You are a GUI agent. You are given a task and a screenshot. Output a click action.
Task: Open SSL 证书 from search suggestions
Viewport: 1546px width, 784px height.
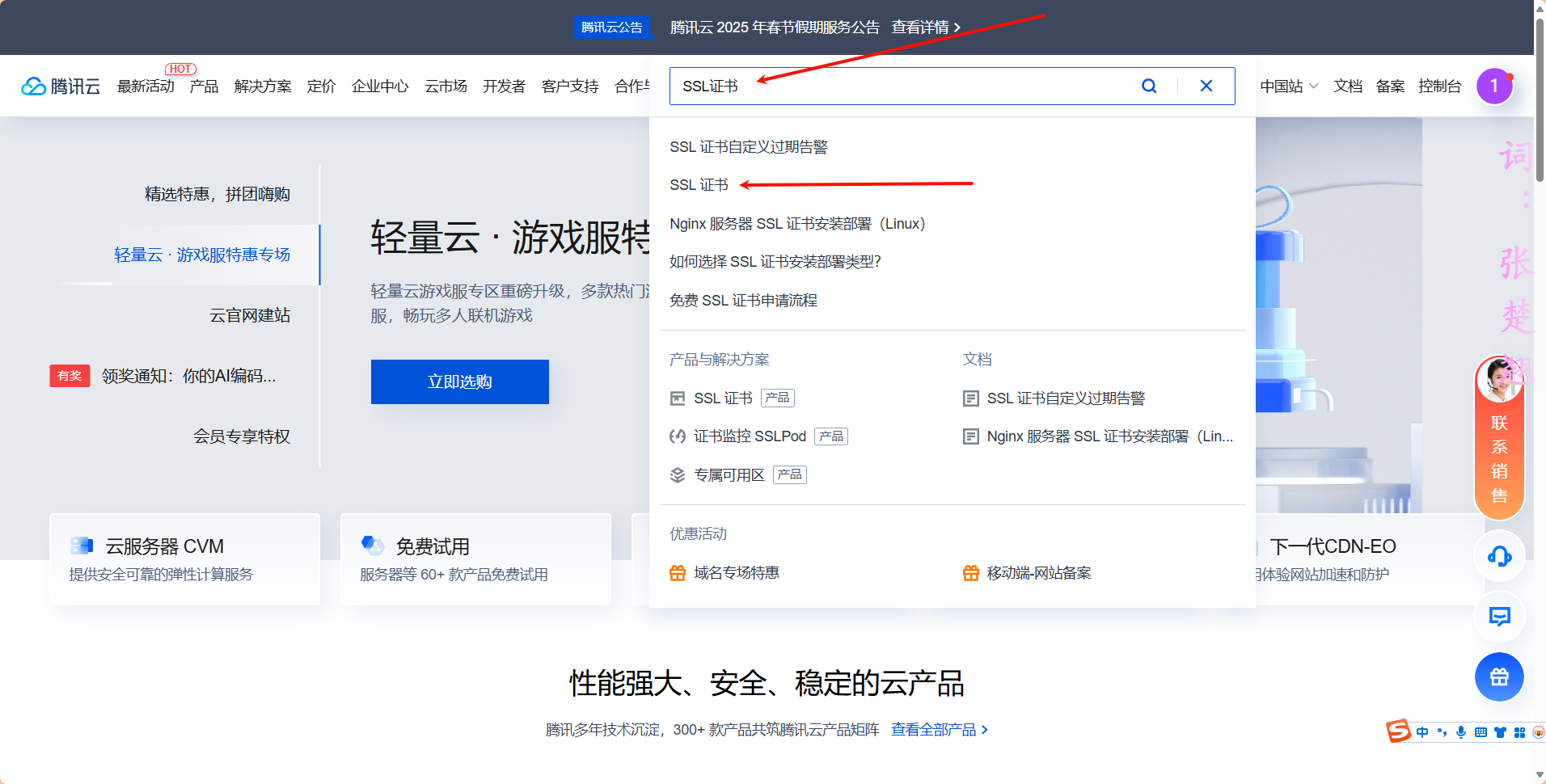pyautogui.click(x=699, y=184)
